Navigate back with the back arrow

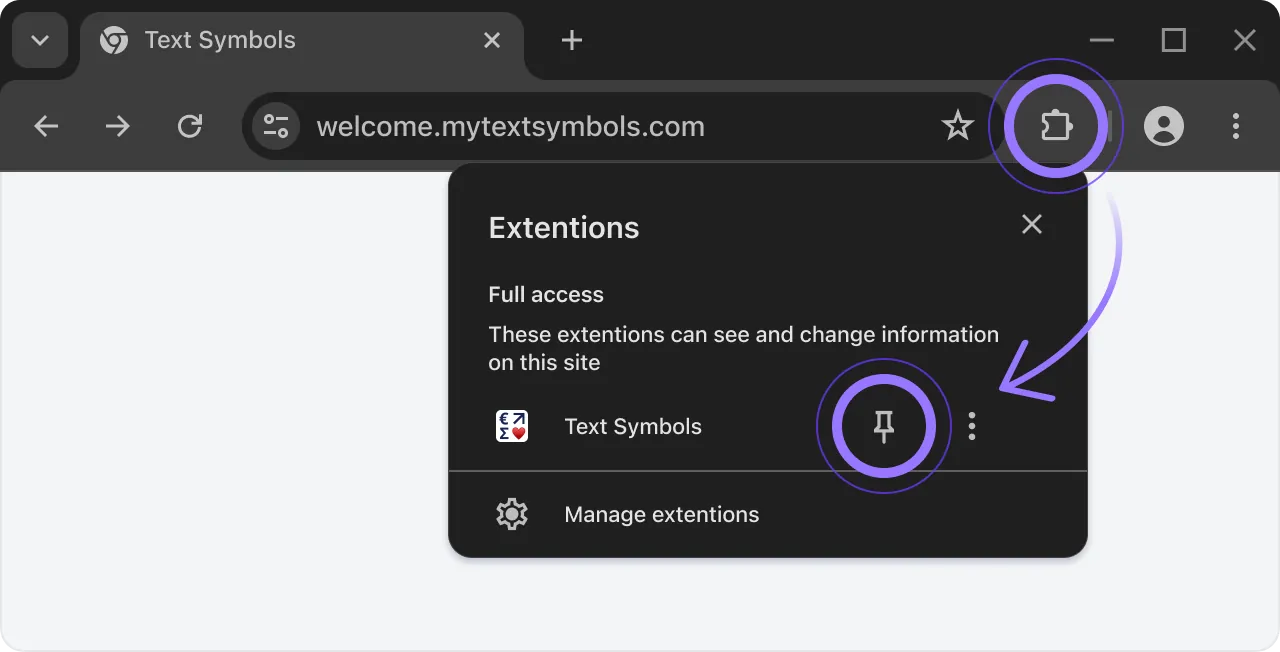46,126
